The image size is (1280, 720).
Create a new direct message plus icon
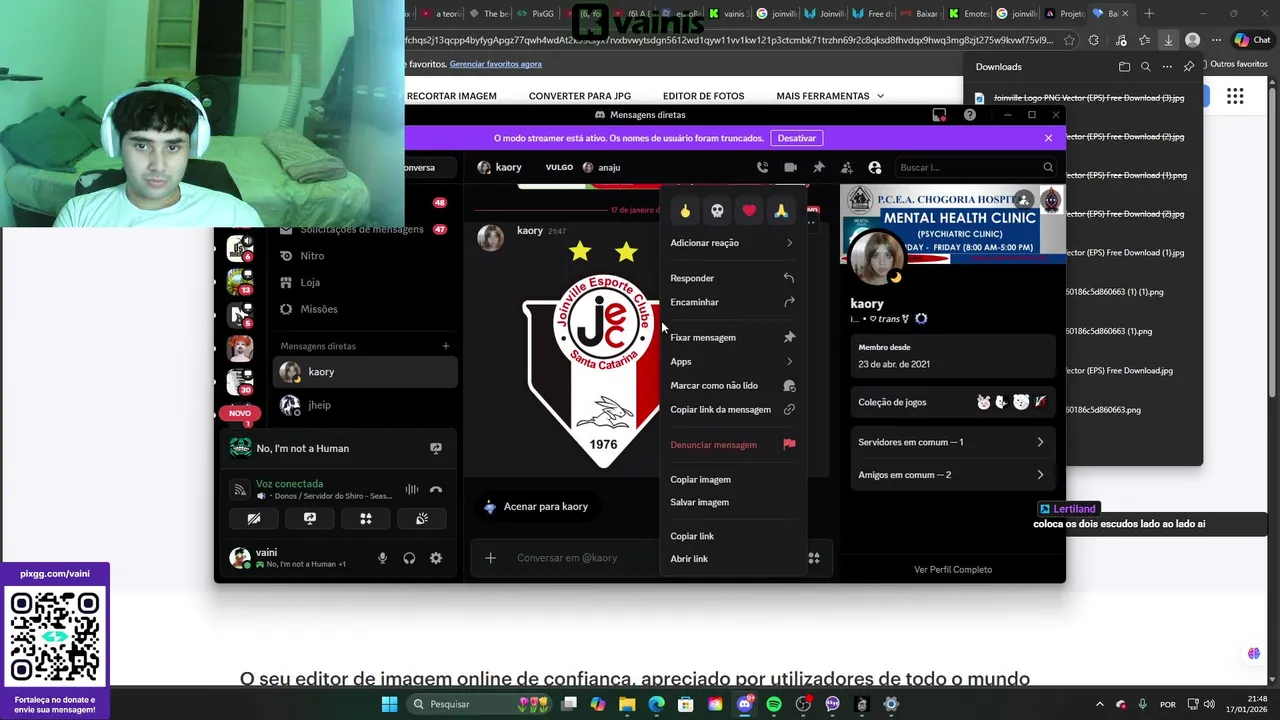coord(446,346)
